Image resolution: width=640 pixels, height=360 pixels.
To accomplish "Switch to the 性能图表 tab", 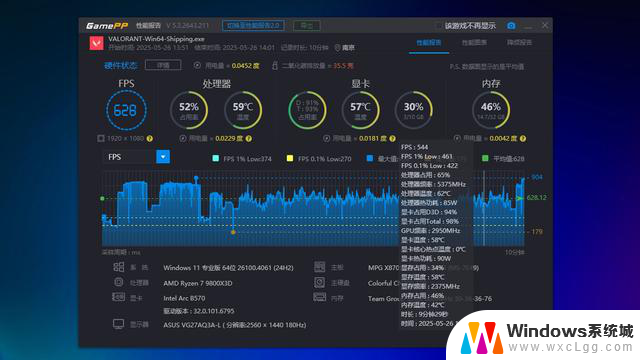I will click(474, 43).
